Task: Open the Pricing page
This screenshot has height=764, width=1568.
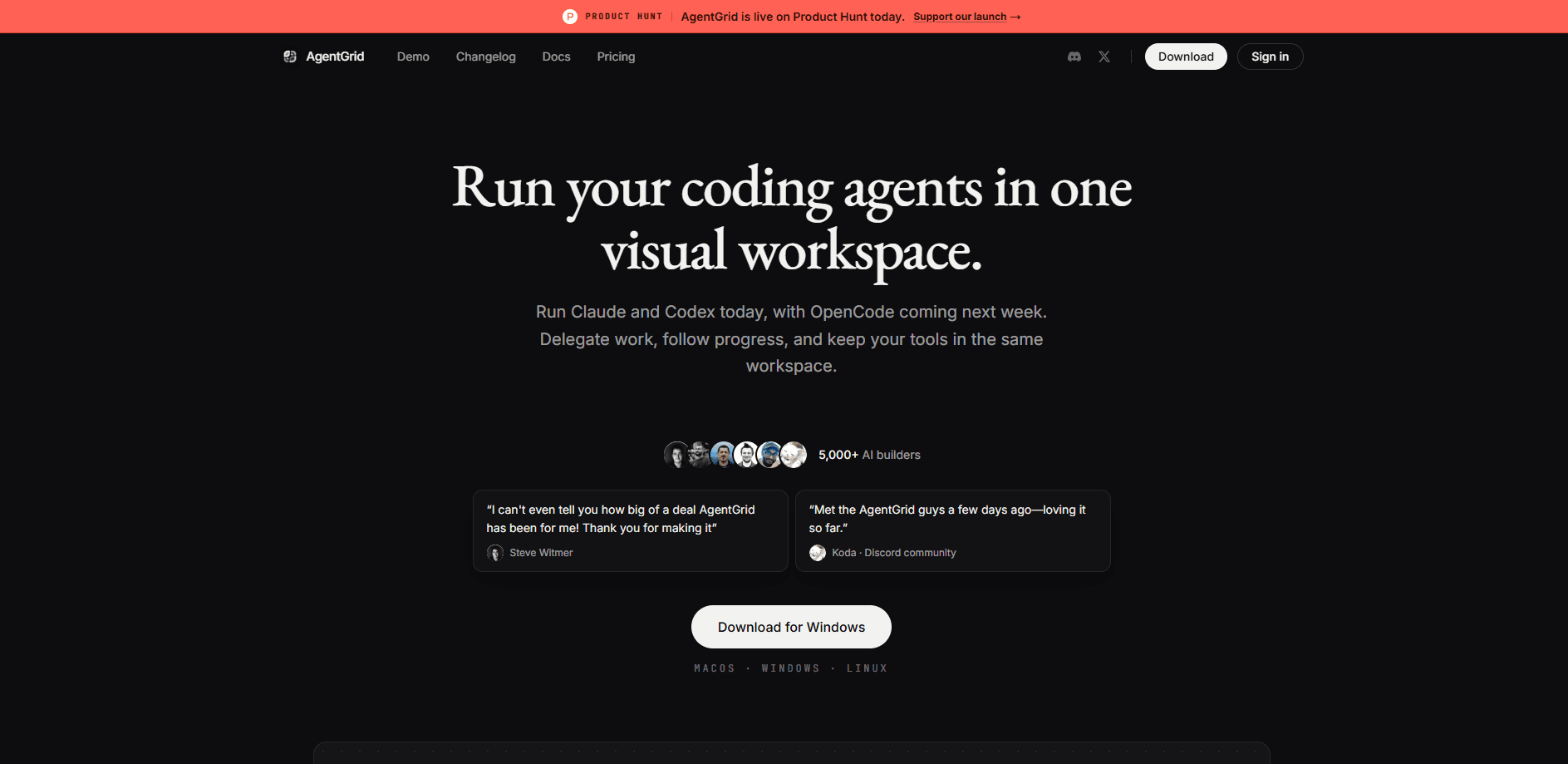Action: [x=616, y=57]
